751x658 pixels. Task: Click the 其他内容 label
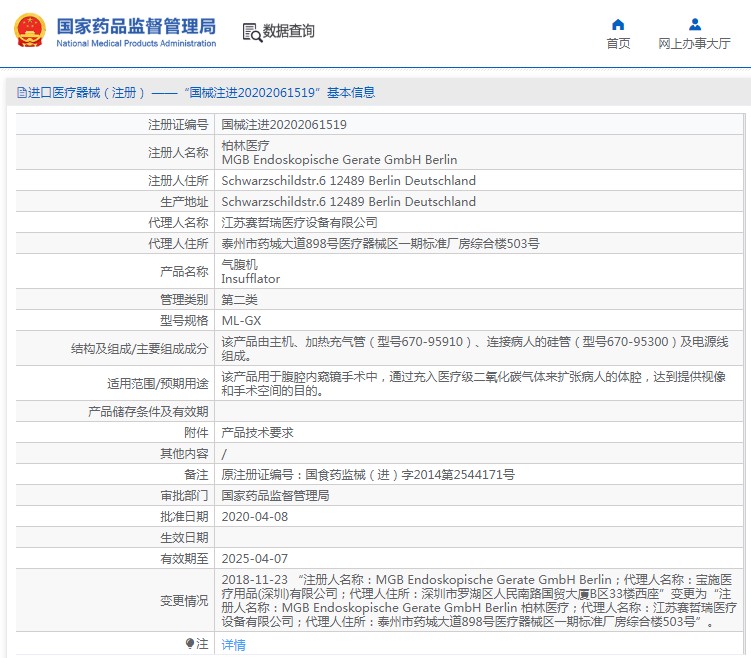click(184, 454)
